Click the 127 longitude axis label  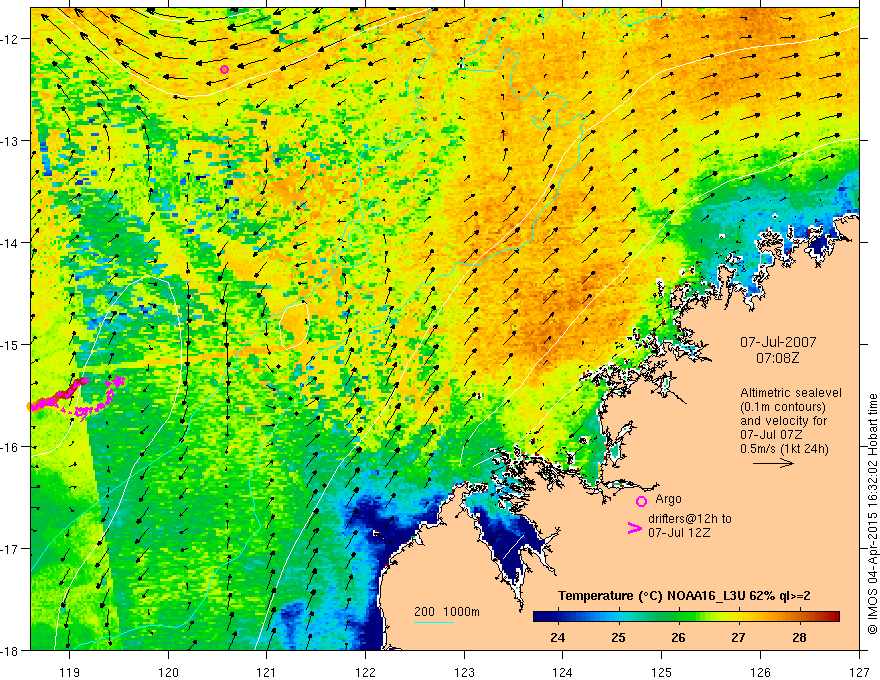[x=859, y=672]
